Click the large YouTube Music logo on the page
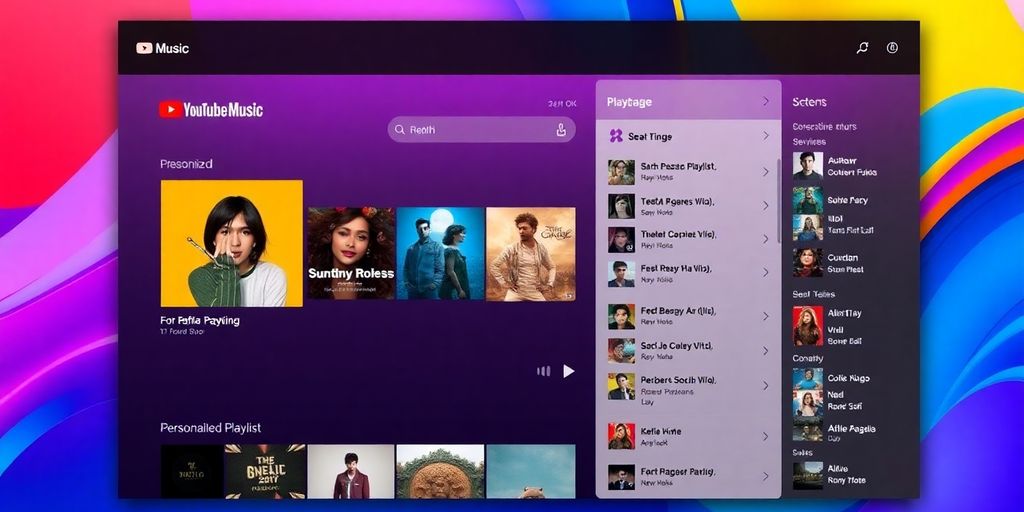The image size is (1024, 512). pyautogui.click(x=211, y=110)
